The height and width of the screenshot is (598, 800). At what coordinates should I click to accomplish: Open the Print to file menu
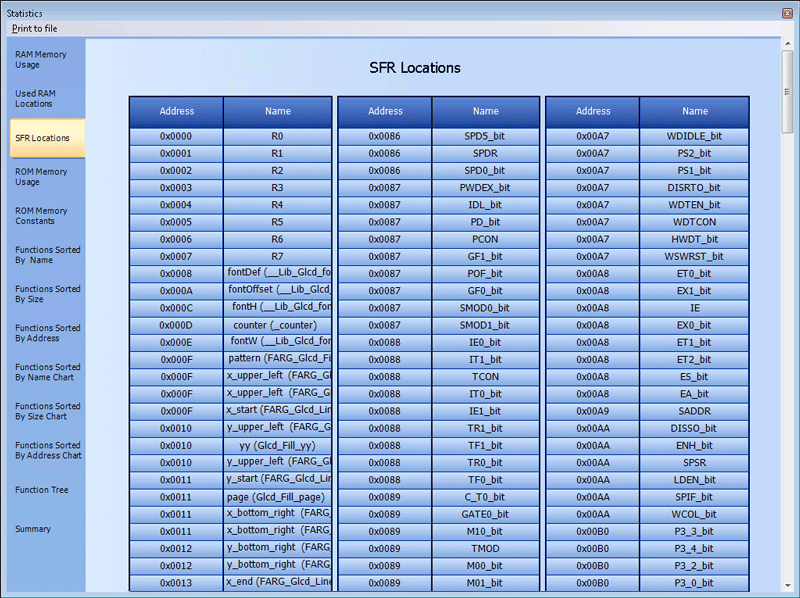click(x=34, y=29)
